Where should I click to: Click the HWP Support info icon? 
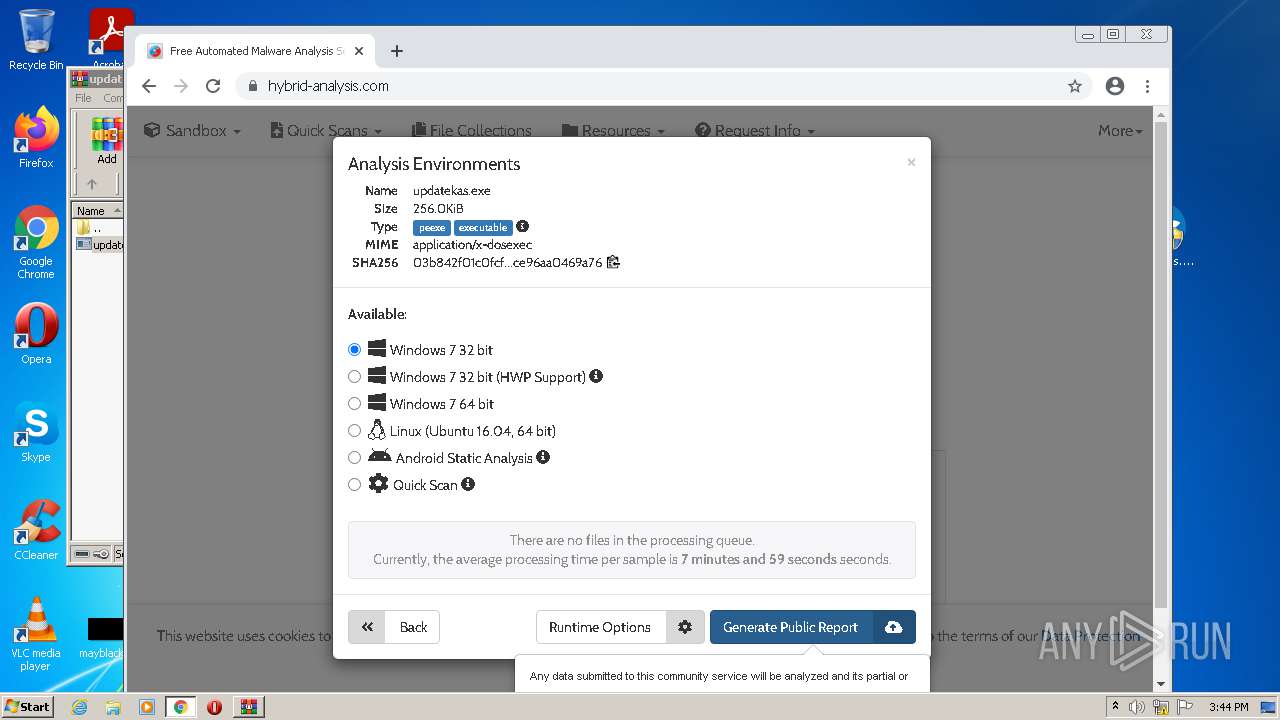596,376
